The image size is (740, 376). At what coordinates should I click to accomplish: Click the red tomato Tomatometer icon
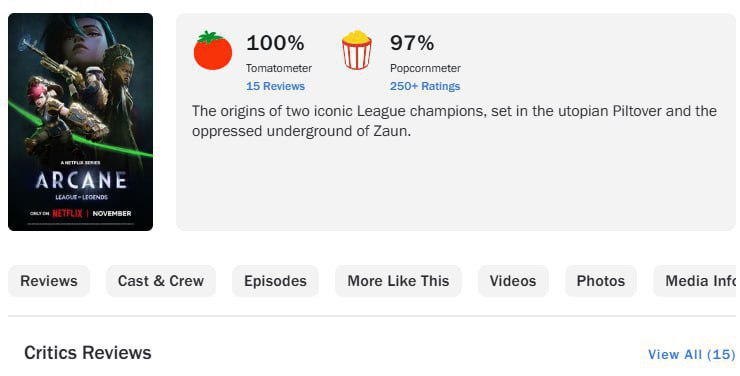pos(213,50)
